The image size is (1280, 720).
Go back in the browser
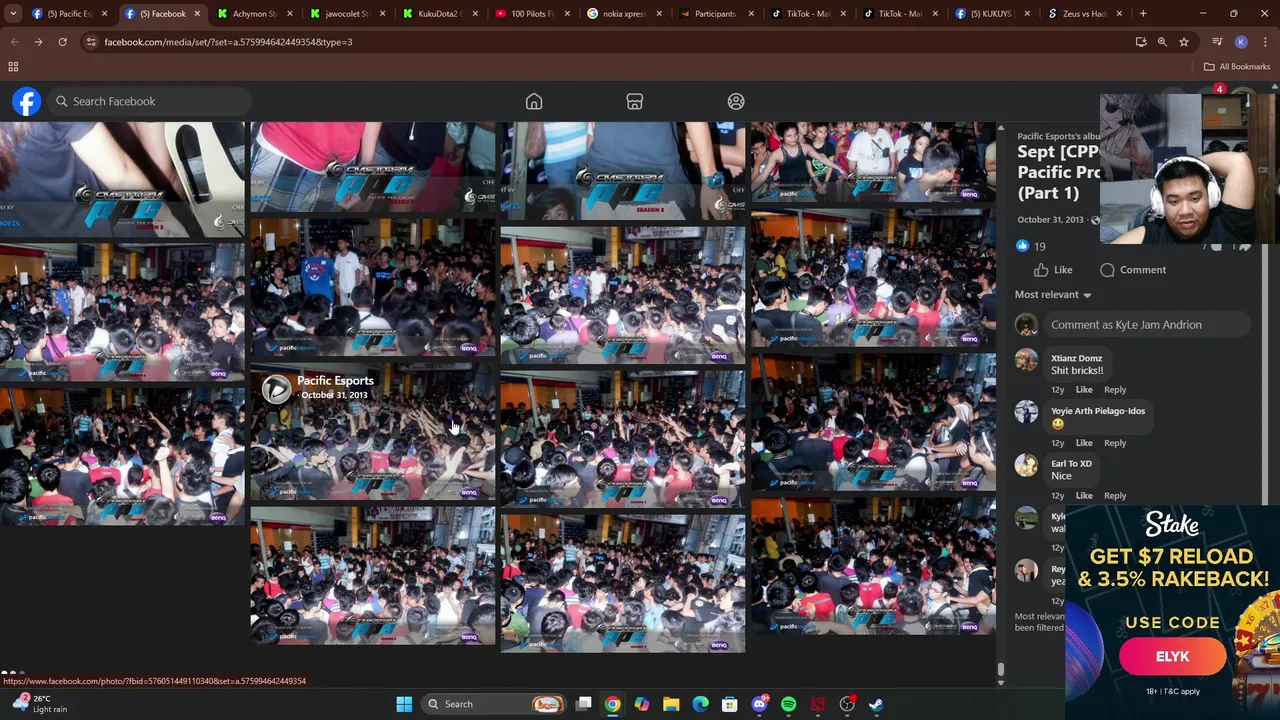(x=14, y=42)
